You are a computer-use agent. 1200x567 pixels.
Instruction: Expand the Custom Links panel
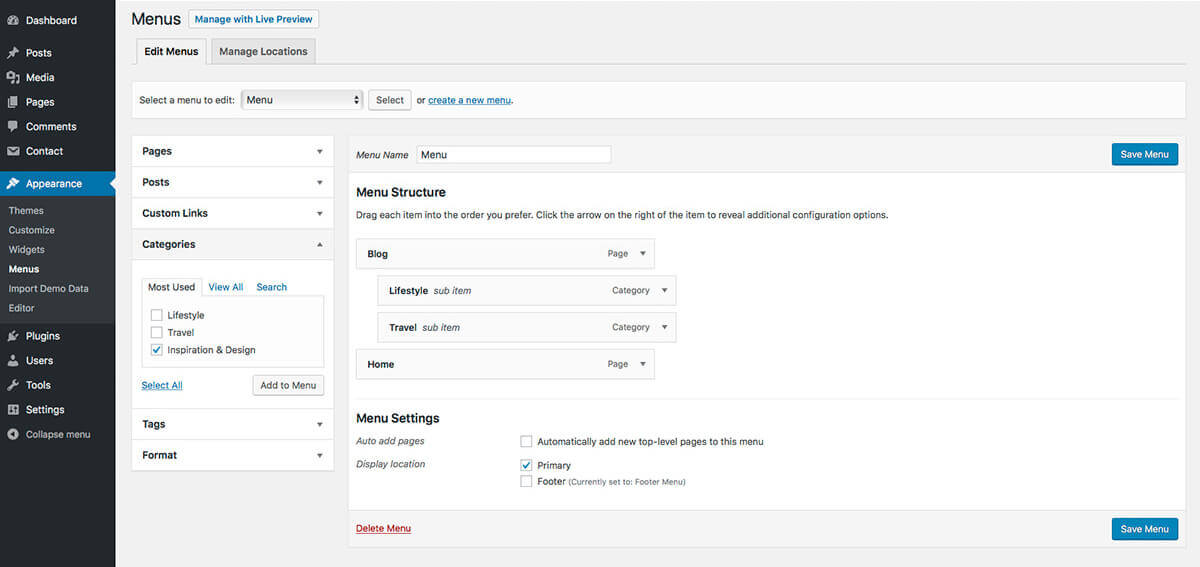[x=233, y=213]
